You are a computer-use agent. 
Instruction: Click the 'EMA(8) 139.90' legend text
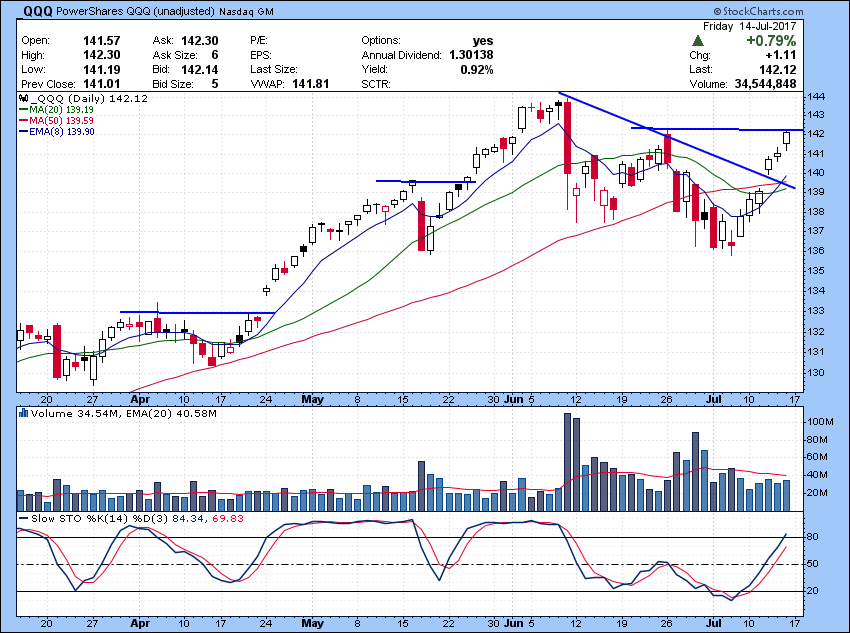62,132
